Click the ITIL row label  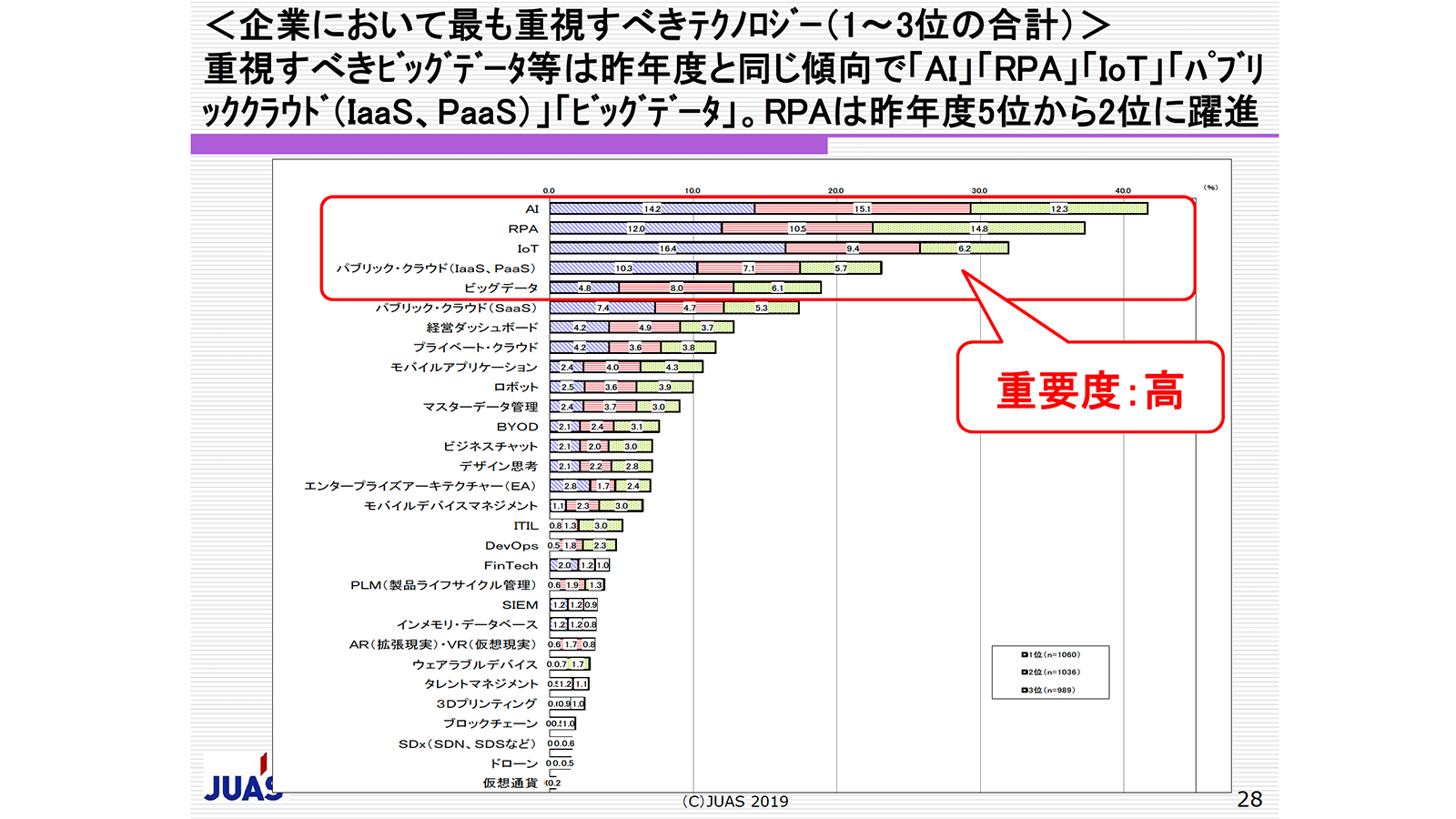[526, 526]
